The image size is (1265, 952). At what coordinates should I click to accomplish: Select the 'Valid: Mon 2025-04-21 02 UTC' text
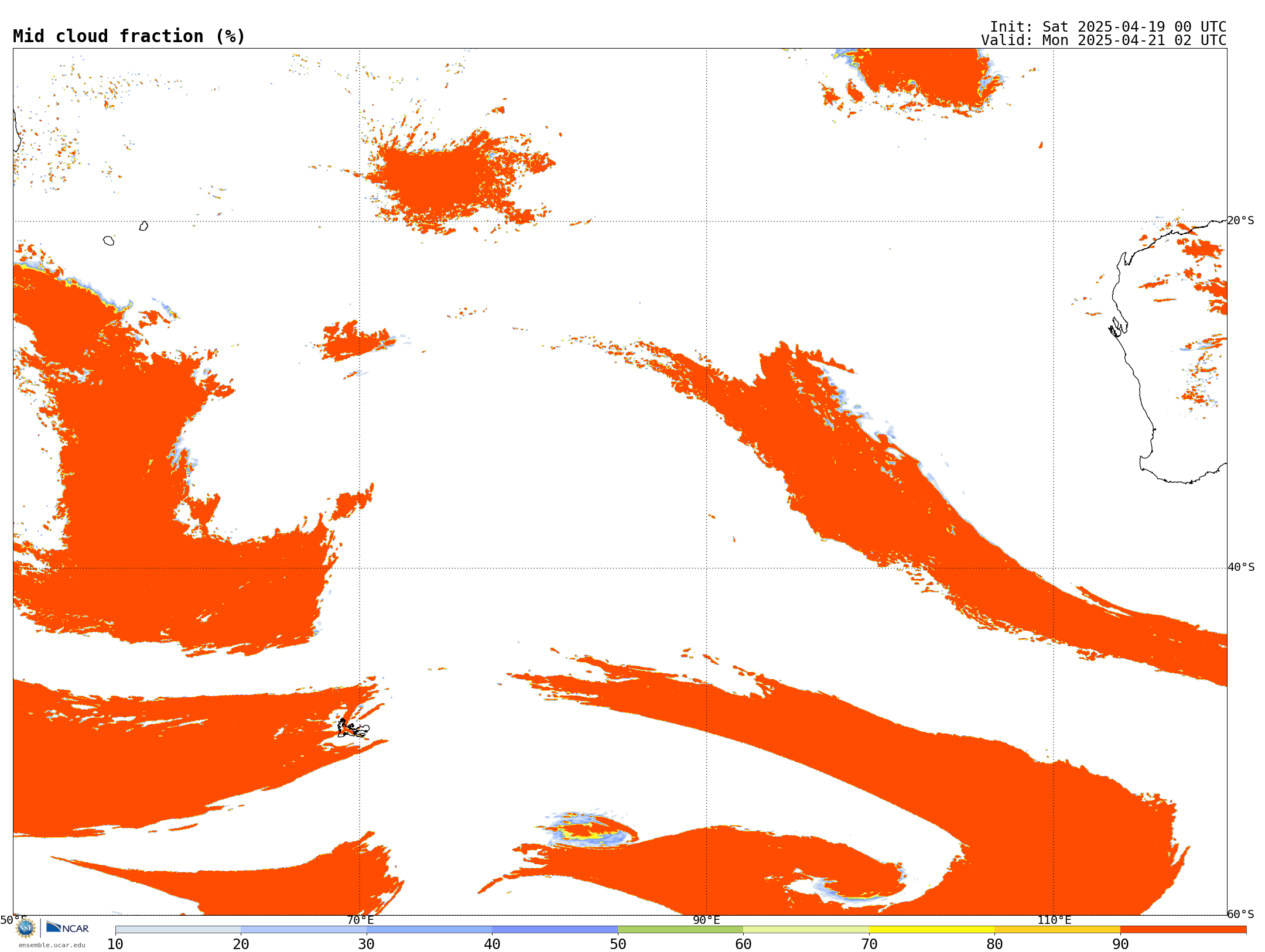[1104, 40]
